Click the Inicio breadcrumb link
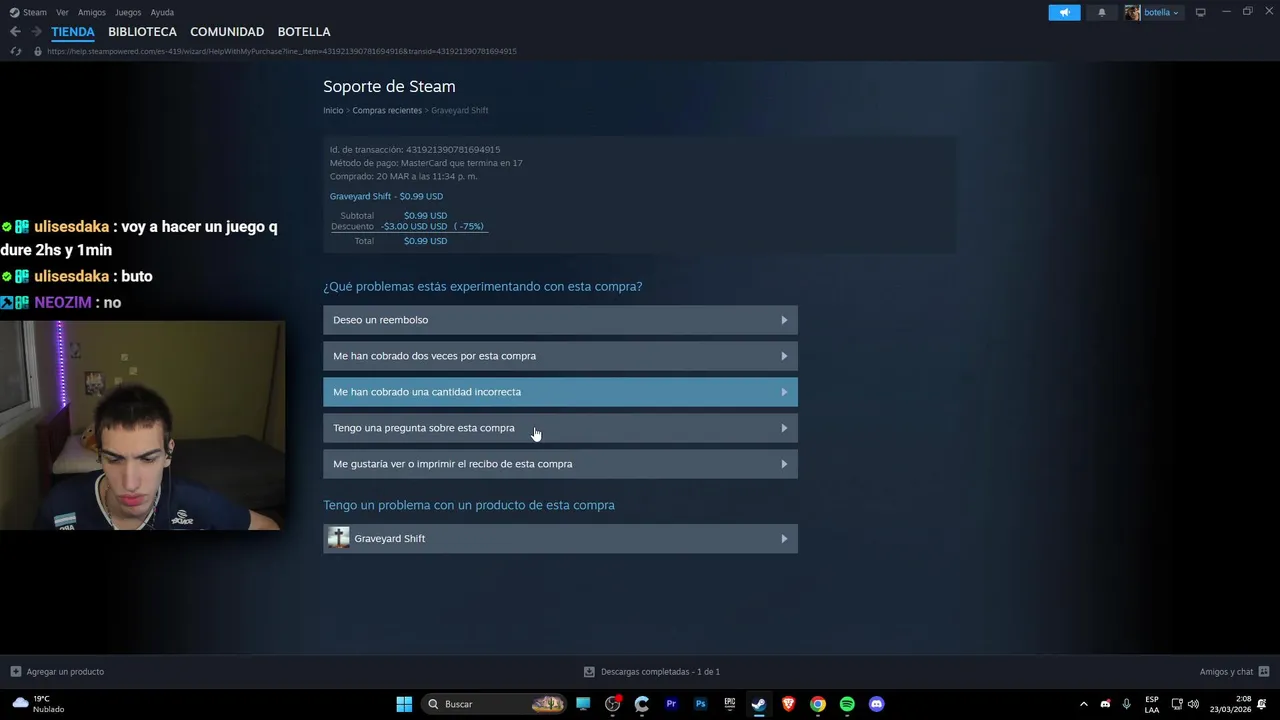This screenshot has width=1280, height=720. coord(333,110)
